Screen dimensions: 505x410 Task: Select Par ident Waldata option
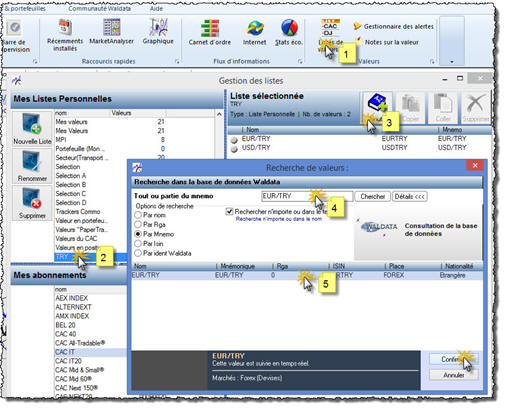point(138,253)
